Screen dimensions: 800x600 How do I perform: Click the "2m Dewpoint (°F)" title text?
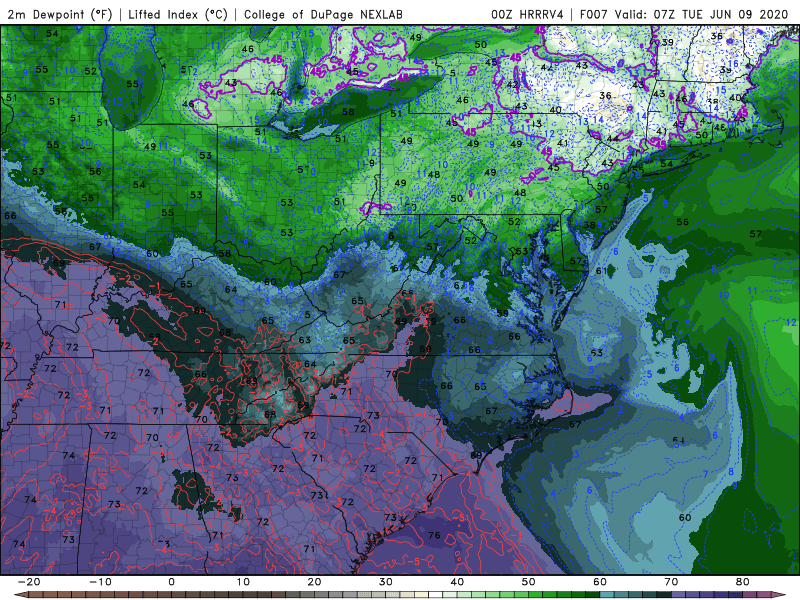(60, 14)
